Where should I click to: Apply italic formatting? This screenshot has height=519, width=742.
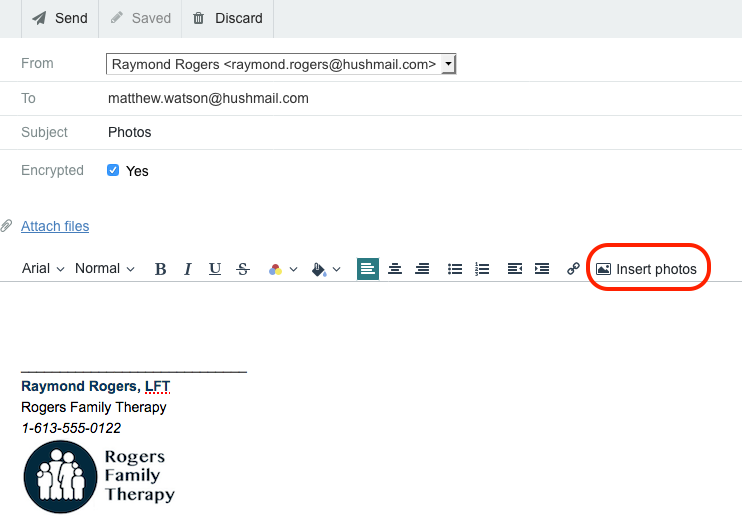tap(187, 269)
